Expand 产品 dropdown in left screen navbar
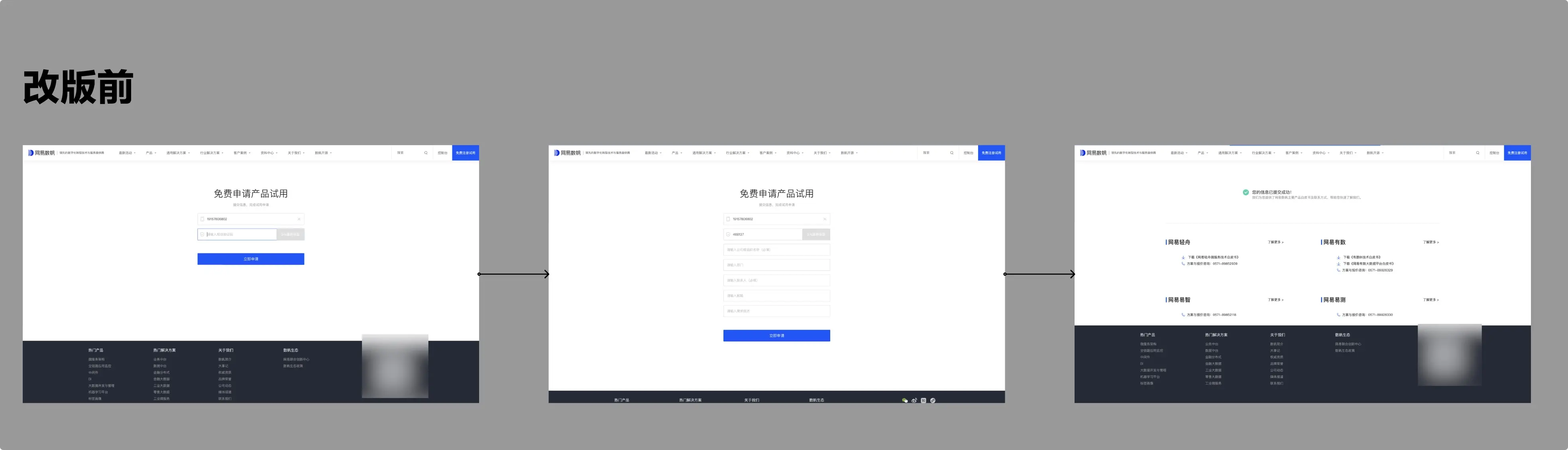1568x450 pixels. [150, 153]
